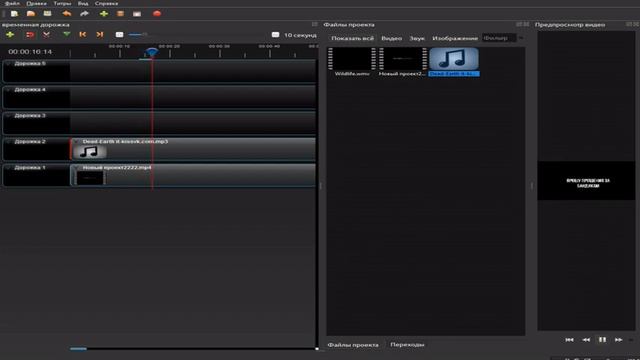Import files with the green plus toolbar icon
Viewport: 640px width, 360px height.
(104, 13)
